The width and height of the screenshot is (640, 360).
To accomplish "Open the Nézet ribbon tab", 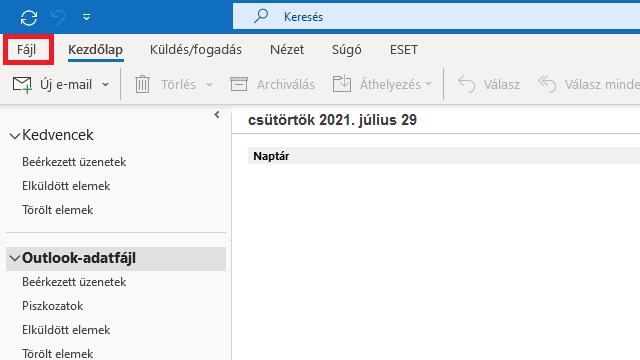I will pyautogui.click(x=287, y=50).
